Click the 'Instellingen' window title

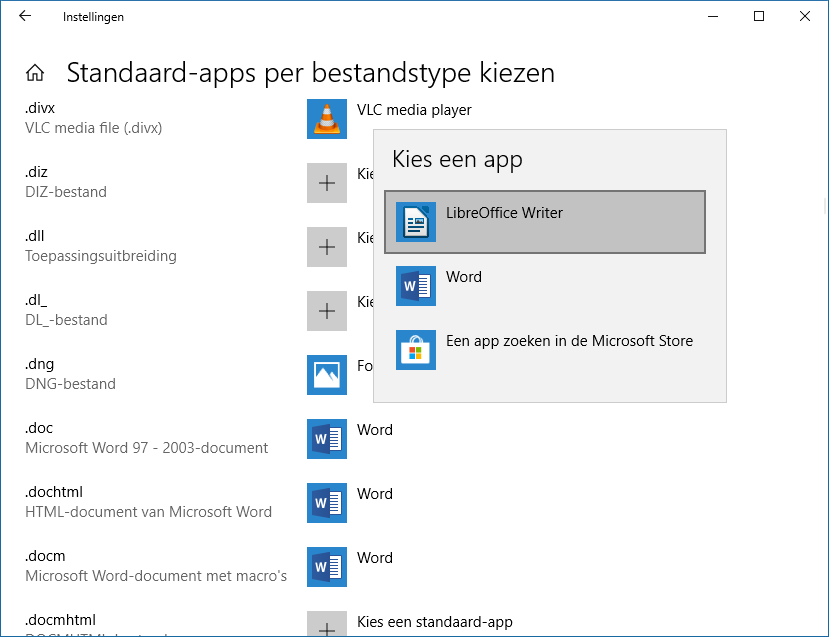(x=93, y=17)
